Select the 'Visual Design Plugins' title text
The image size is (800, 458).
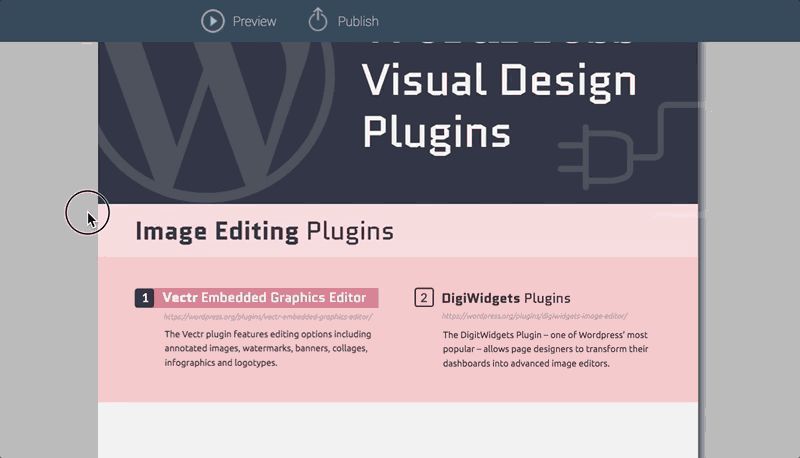coord(498,106)
